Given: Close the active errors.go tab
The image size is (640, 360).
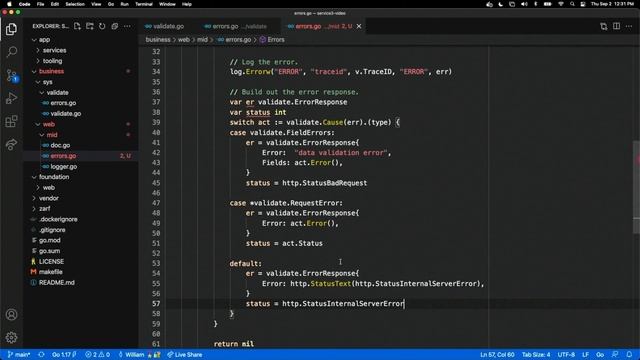Looking at the screenshot, I should (359, 26).
